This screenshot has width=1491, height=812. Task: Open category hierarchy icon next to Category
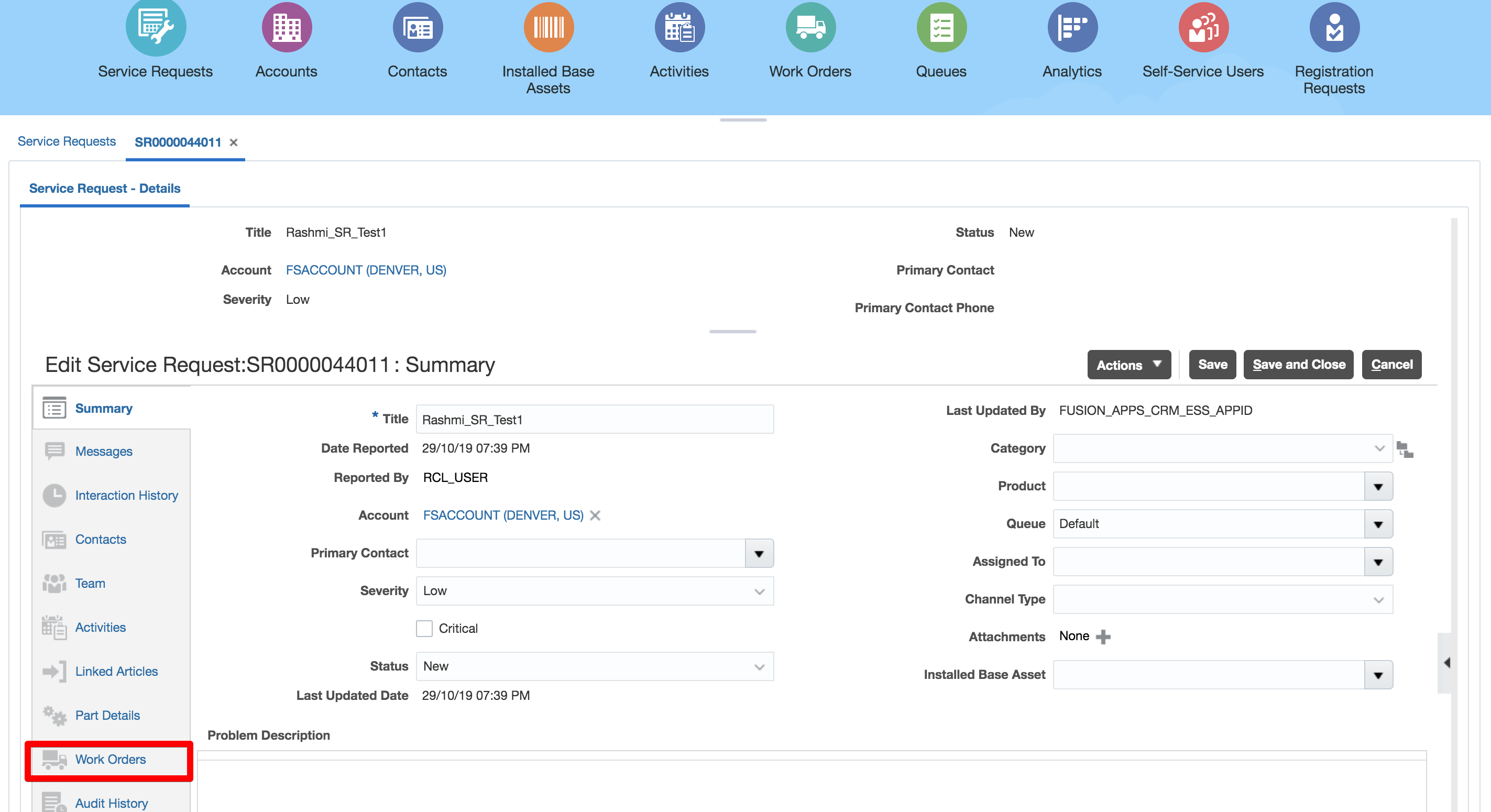[1405, 449]
